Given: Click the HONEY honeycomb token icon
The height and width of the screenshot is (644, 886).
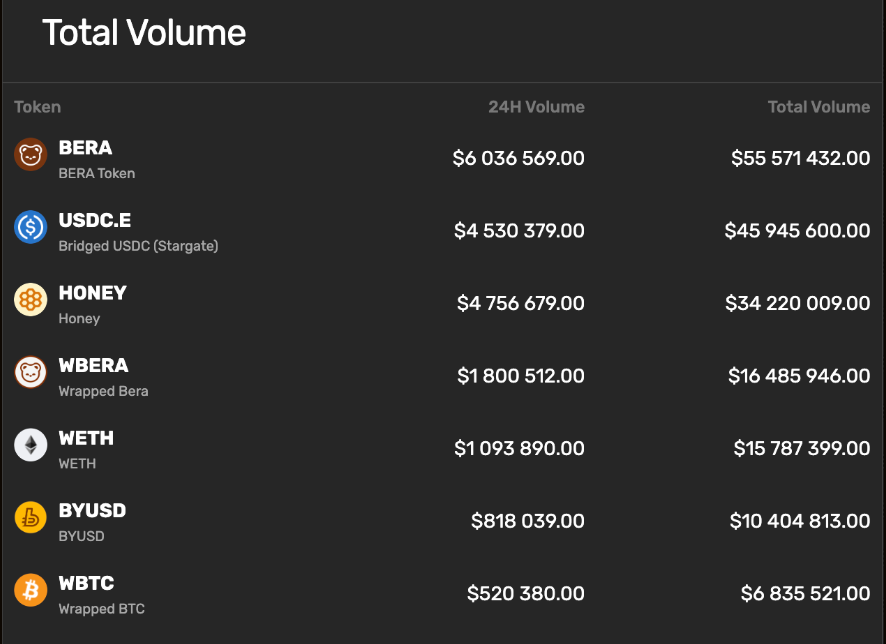Looking at the screenshot, I should [31, 300].
